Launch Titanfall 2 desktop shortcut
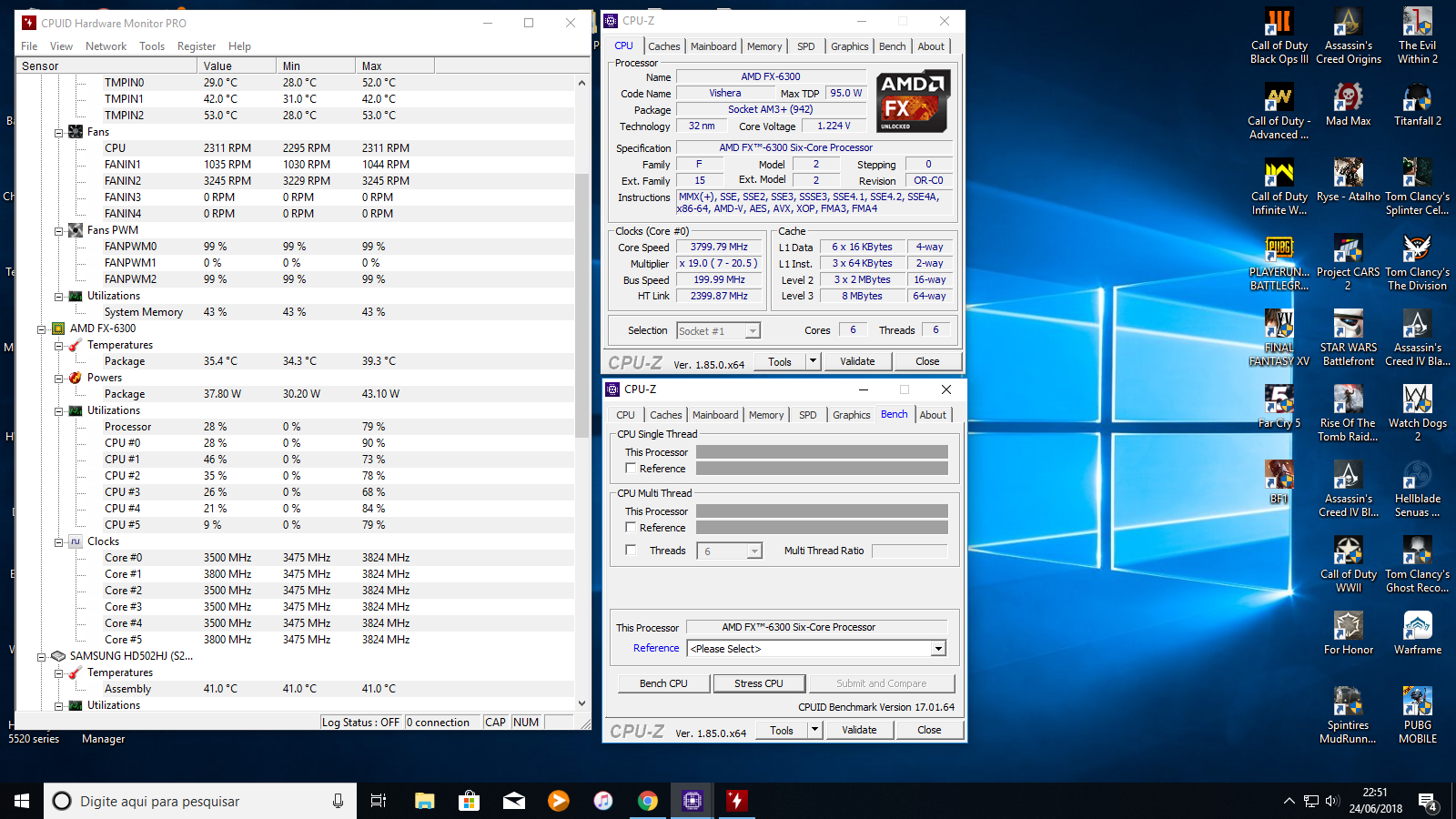Viewport: 1456px width, 819px height. [1417, 105]
